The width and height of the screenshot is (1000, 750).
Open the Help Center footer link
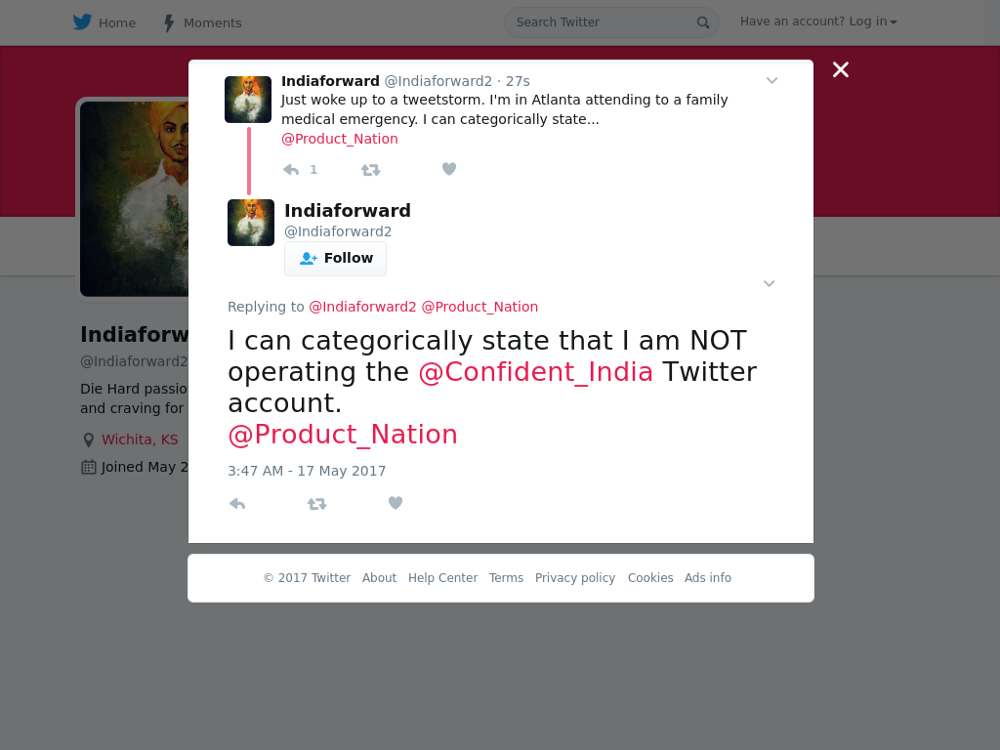click(x=443, y=578)
